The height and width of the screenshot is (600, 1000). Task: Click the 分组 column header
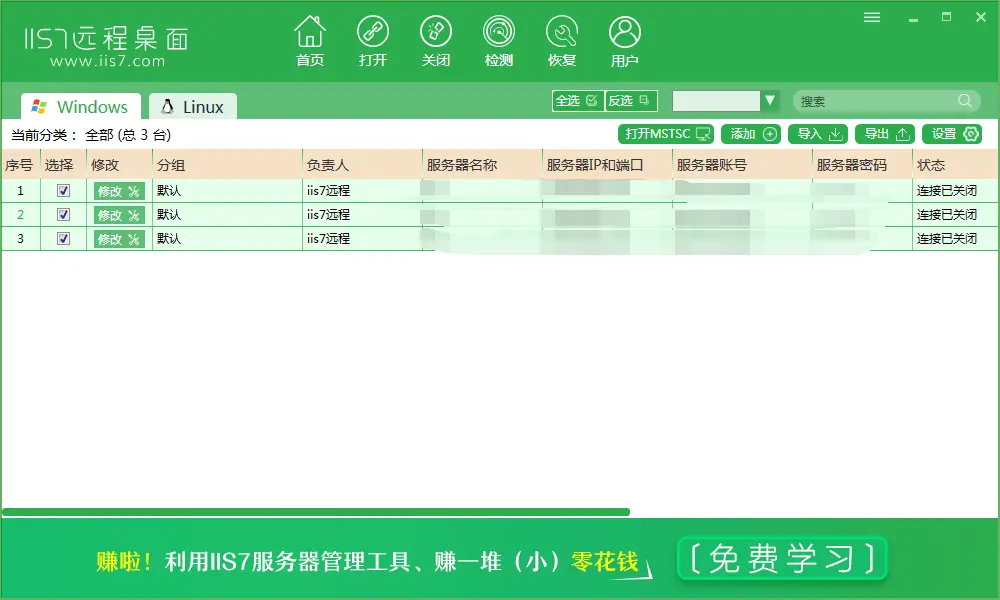(x=227, y=165)
